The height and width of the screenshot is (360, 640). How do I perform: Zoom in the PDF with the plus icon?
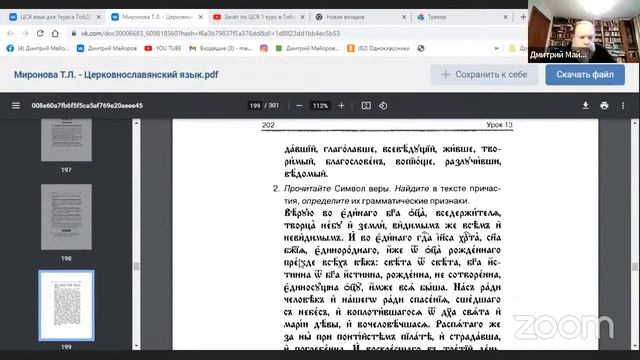click(x=341, y=106)
